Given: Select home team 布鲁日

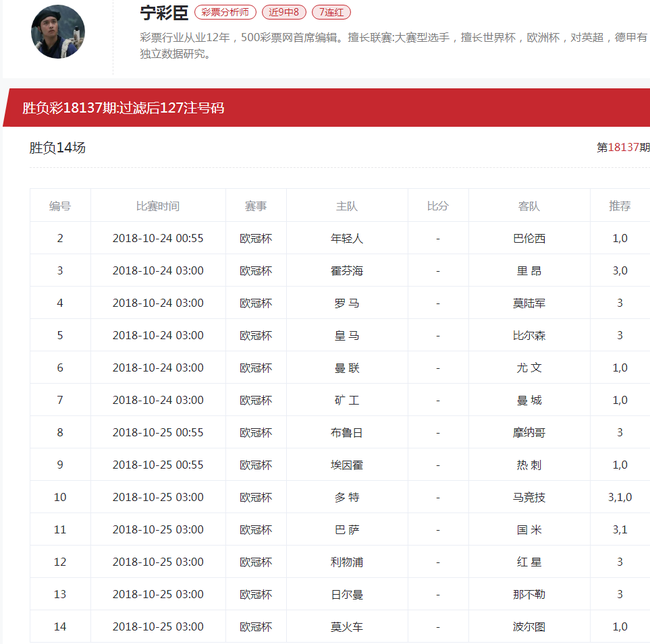Looking at the screenshot, I should point(347,433).
